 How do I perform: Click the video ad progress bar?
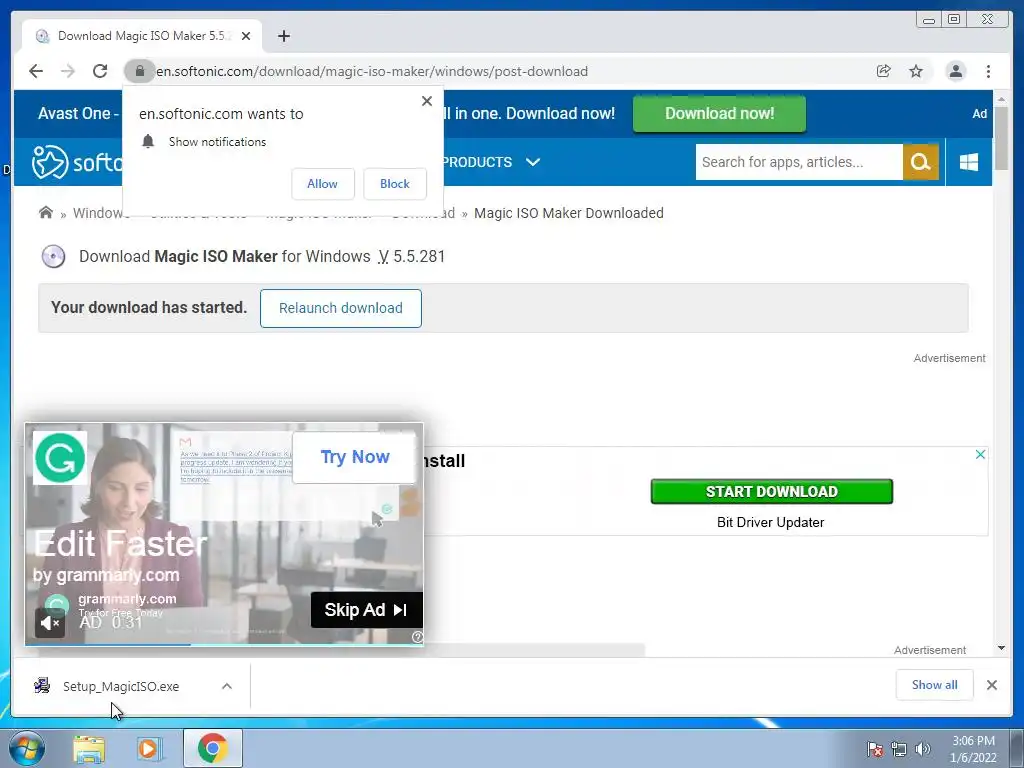pos(224,645)
